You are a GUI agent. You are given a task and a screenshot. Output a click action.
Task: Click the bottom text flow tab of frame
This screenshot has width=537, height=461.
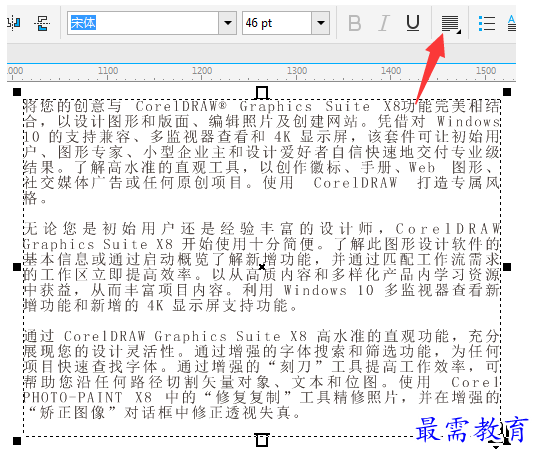pos(262,440)
